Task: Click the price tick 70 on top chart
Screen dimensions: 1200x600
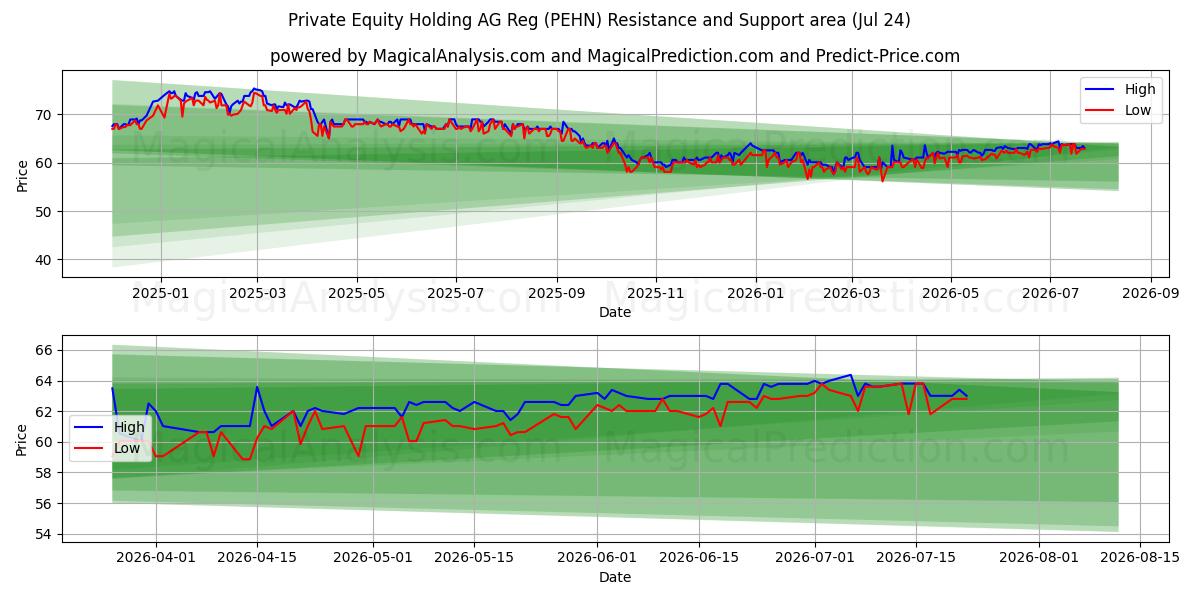Action: [46, 115]
